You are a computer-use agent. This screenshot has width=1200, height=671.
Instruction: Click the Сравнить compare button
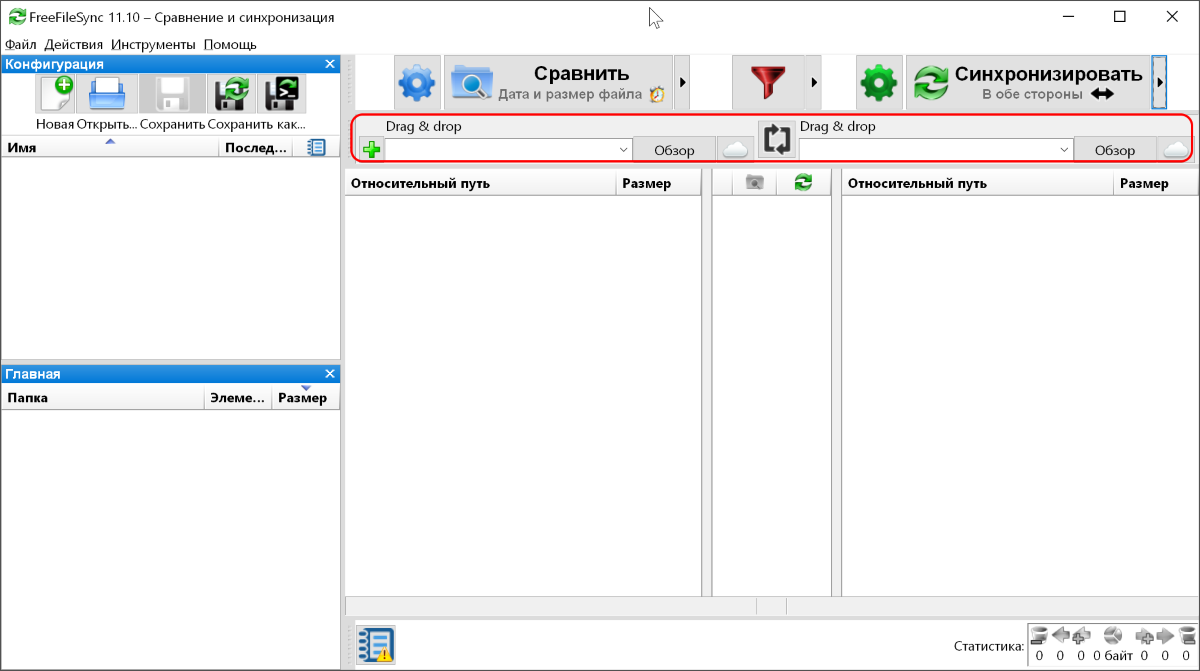point(558,82)
